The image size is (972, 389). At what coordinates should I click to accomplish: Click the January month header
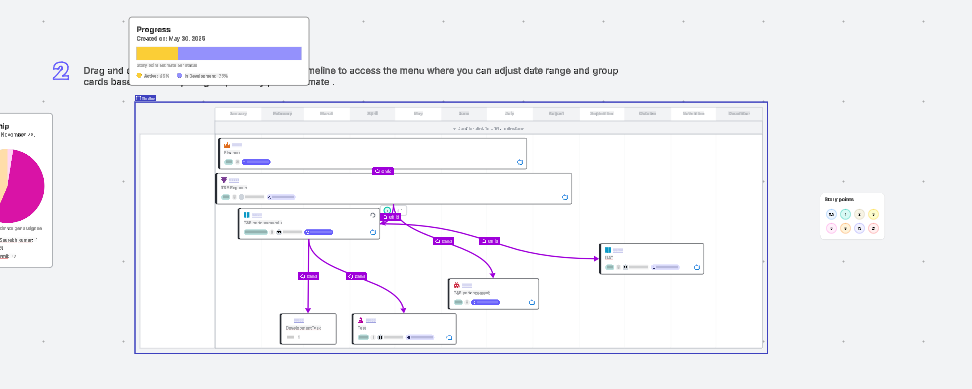pyautogui.click(x=238, y=113)
